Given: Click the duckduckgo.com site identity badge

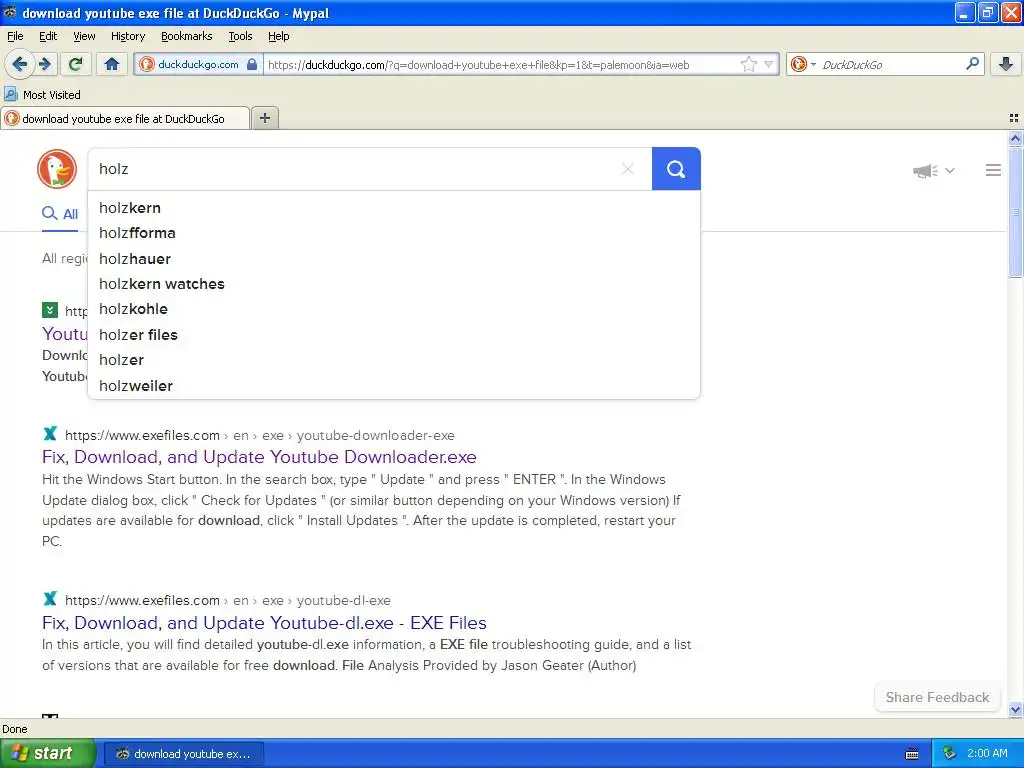Looking at the screenshot, I should click(199, 64).
